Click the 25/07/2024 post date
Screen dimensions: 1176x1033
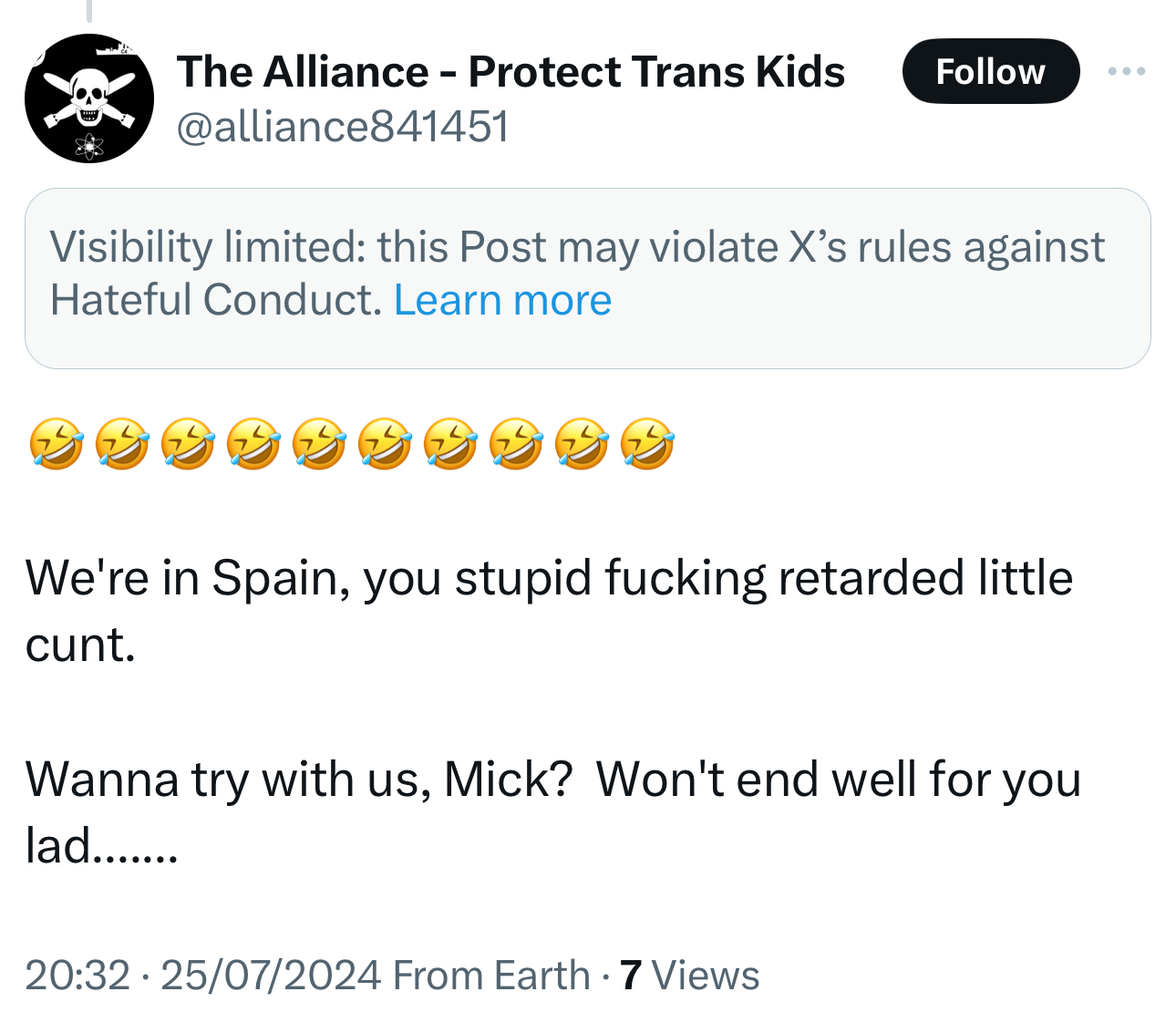[270, 975]
